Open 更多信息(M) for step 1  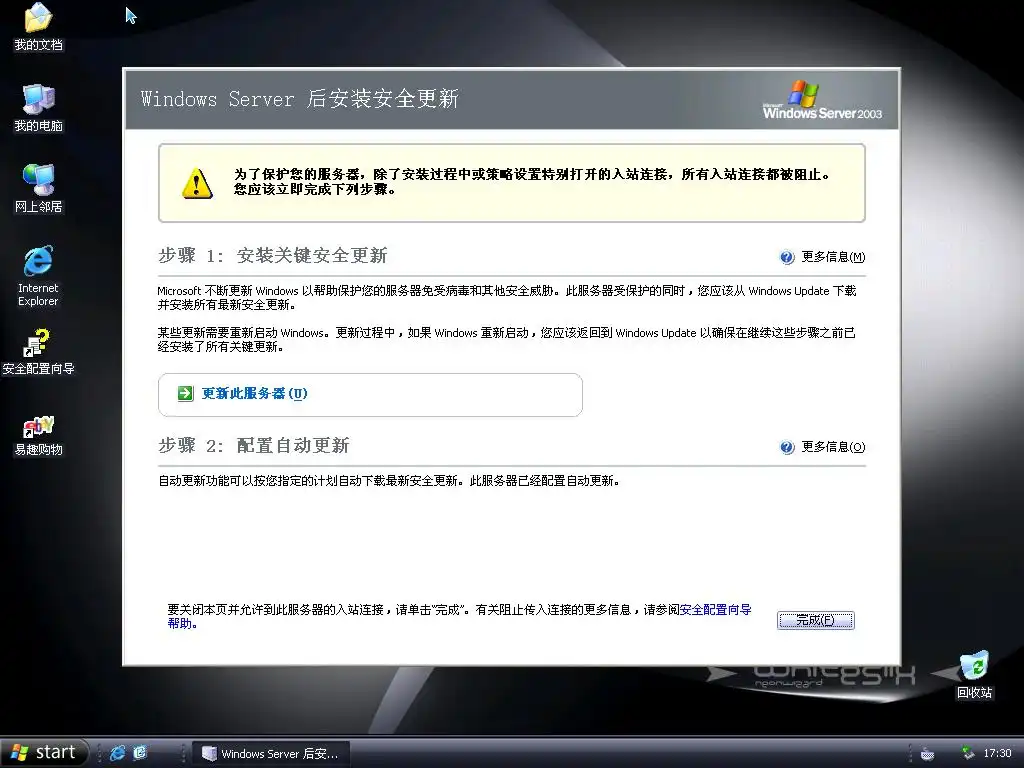(833, 257)
